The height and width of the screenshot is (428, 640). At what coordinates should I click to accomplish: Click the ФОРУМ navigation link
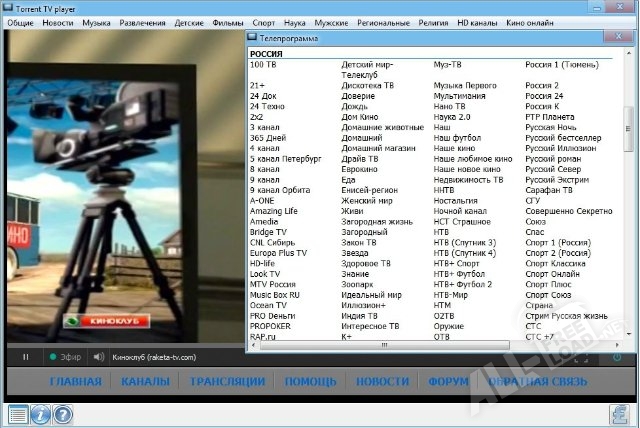coord(448,382)
